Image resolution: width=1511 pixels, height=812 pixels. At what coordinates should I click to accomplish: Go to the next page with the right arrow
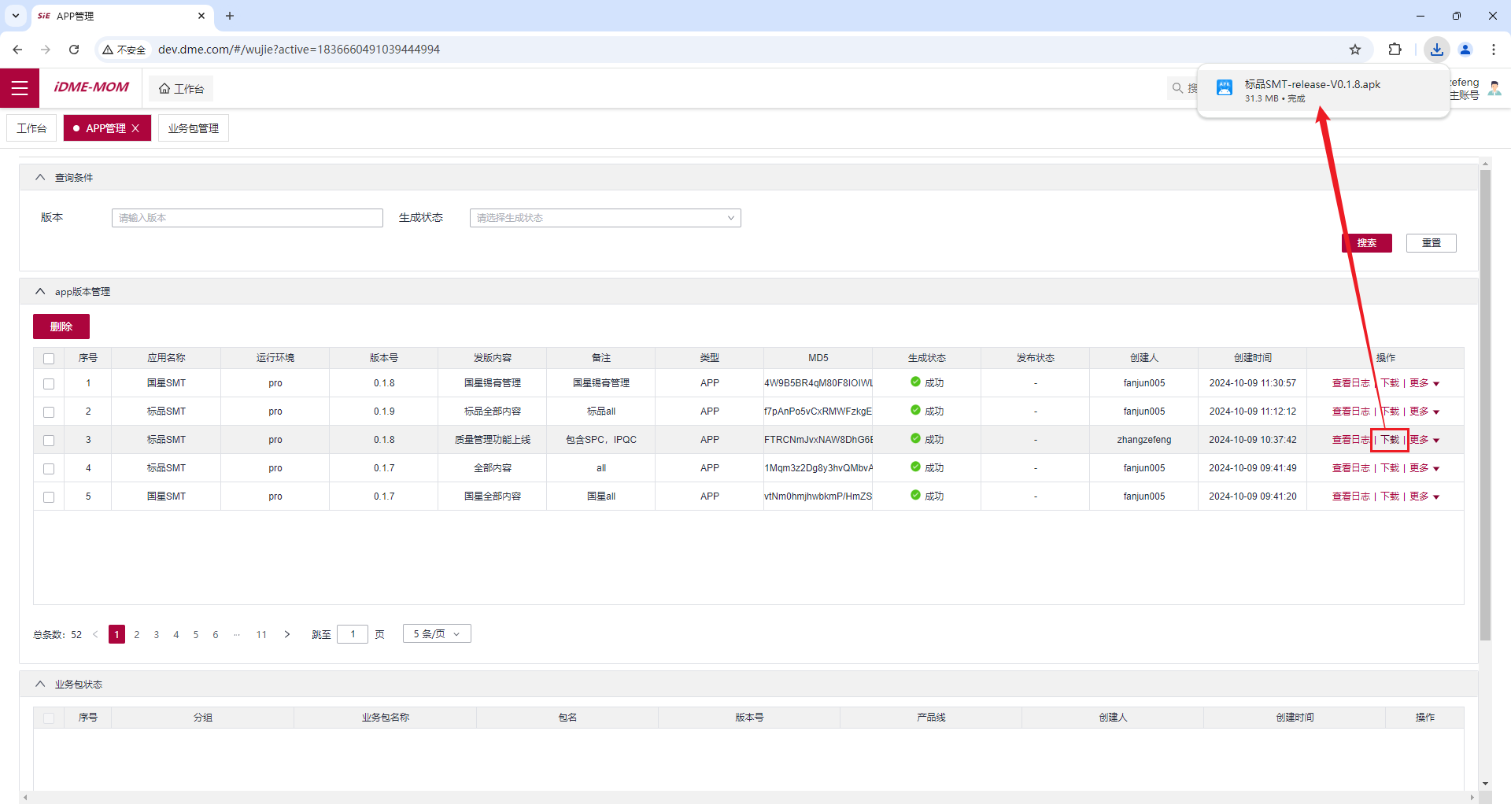[287, 634]
